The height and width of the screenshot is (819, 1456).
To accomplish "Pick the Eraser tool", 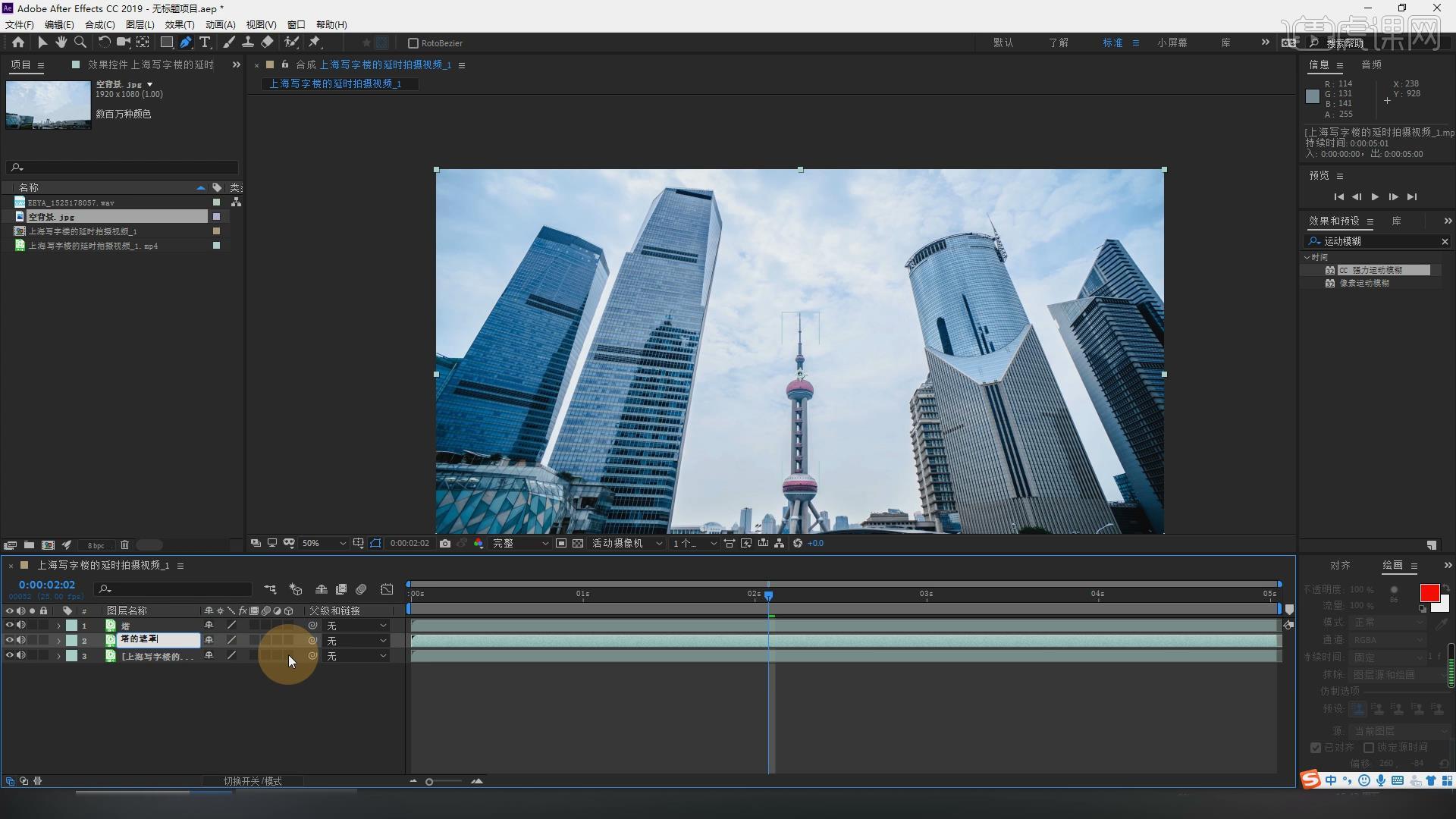I will (x=267, y=42).
